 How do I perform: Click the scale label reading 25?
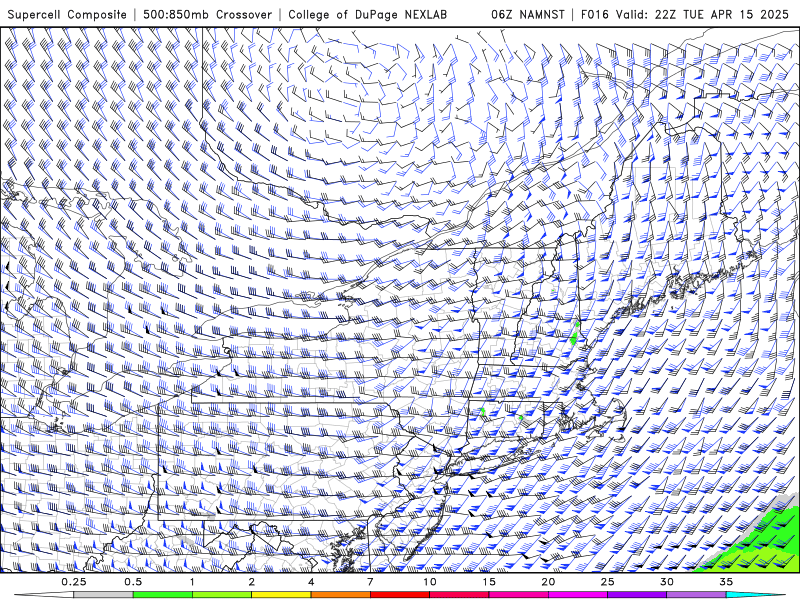[607, 582]
